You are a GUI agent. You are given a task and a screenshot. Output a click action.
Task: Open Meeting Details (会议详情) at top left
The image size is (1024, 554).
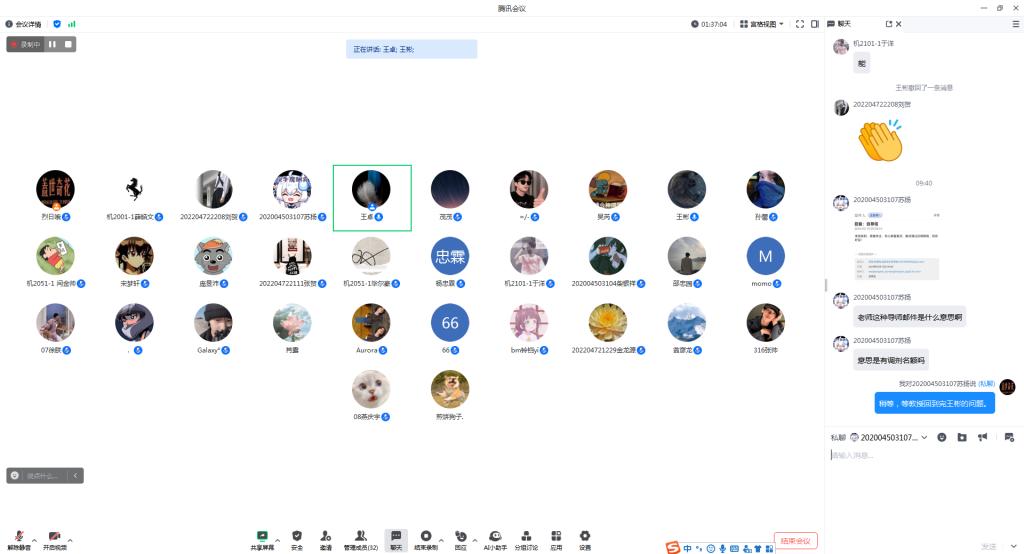[x=24, y=24]
